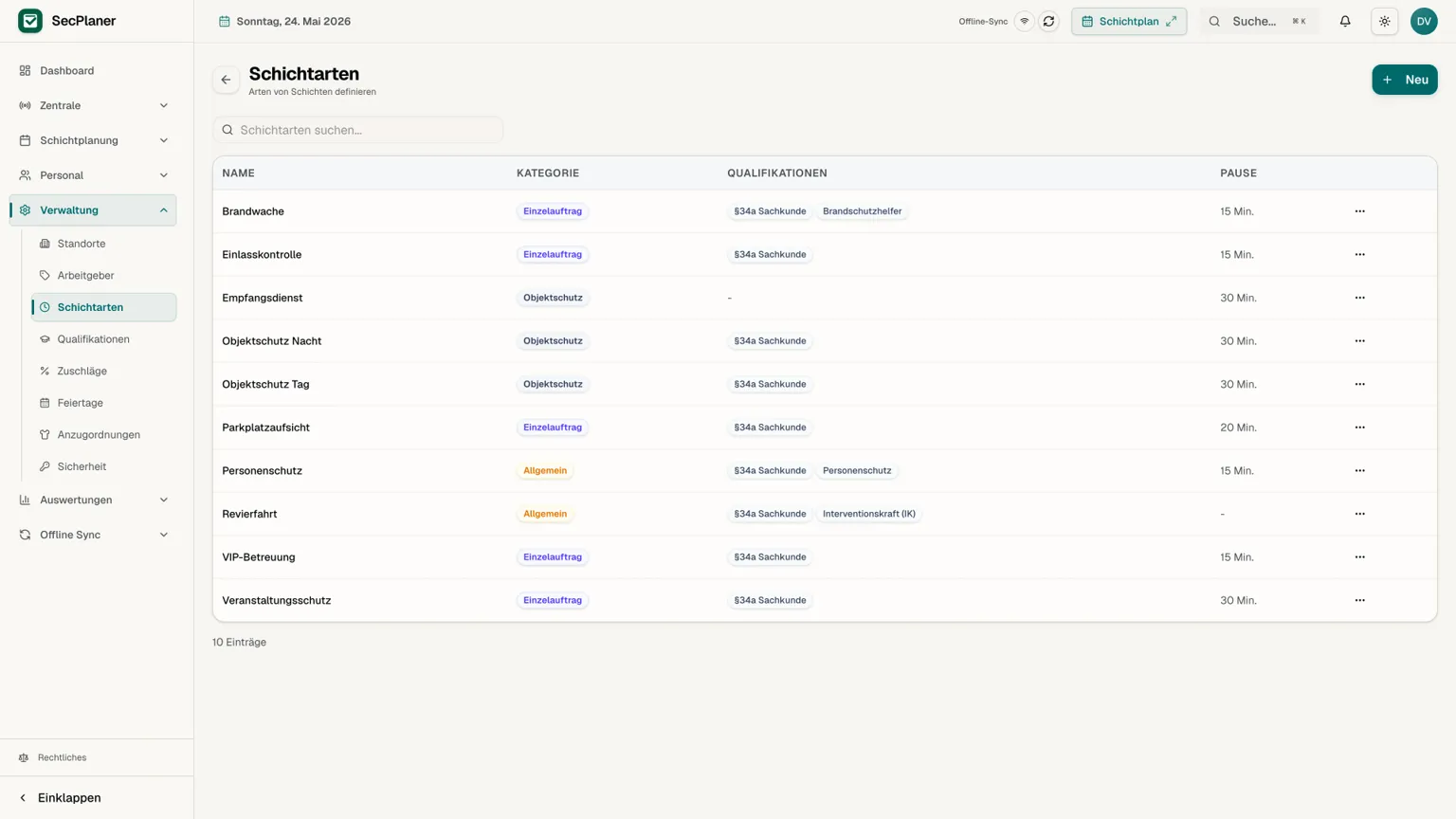1456x819 pixels.
Task: Collapse the Verwaltung section
Action: pyautogui.click(x=93, y=209)
